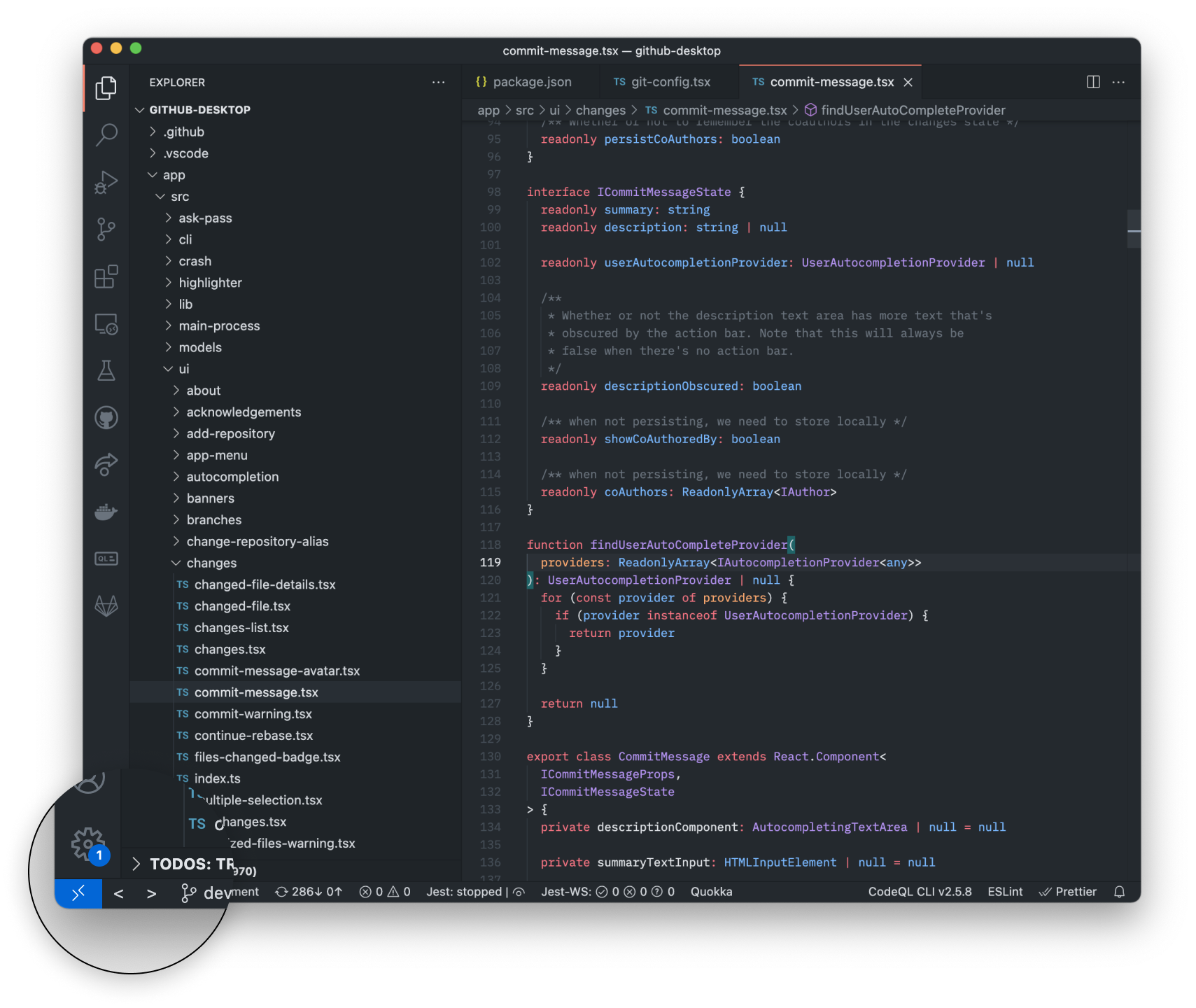This screenshot has width=1196, height=1008.
Task: Click the Jest-WS status item
Action: [x=607, y=892]
